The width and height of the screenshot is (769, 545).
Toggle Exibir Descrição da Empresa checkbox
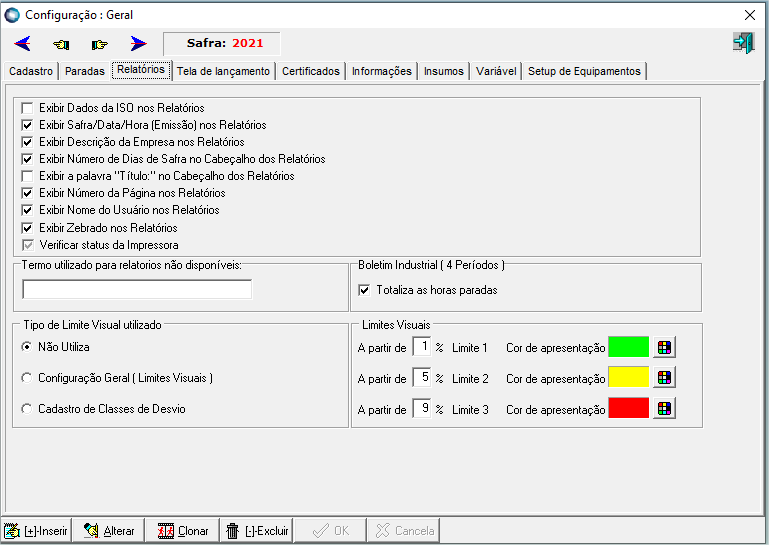(x=27, y=142)
